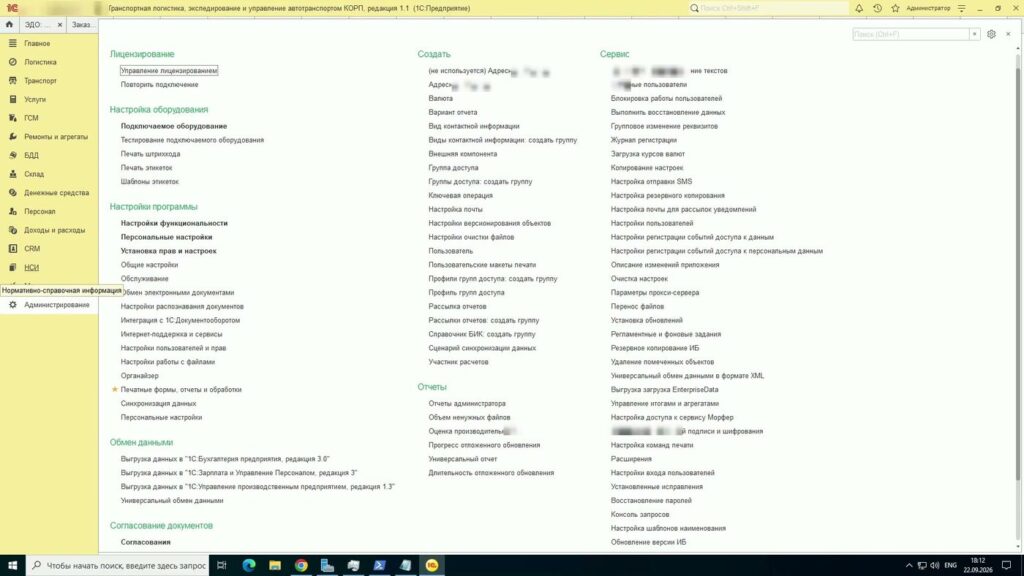The image size is (1024, 576).
Task: Open Универсальный обмен данными
Action: (172, 500)
